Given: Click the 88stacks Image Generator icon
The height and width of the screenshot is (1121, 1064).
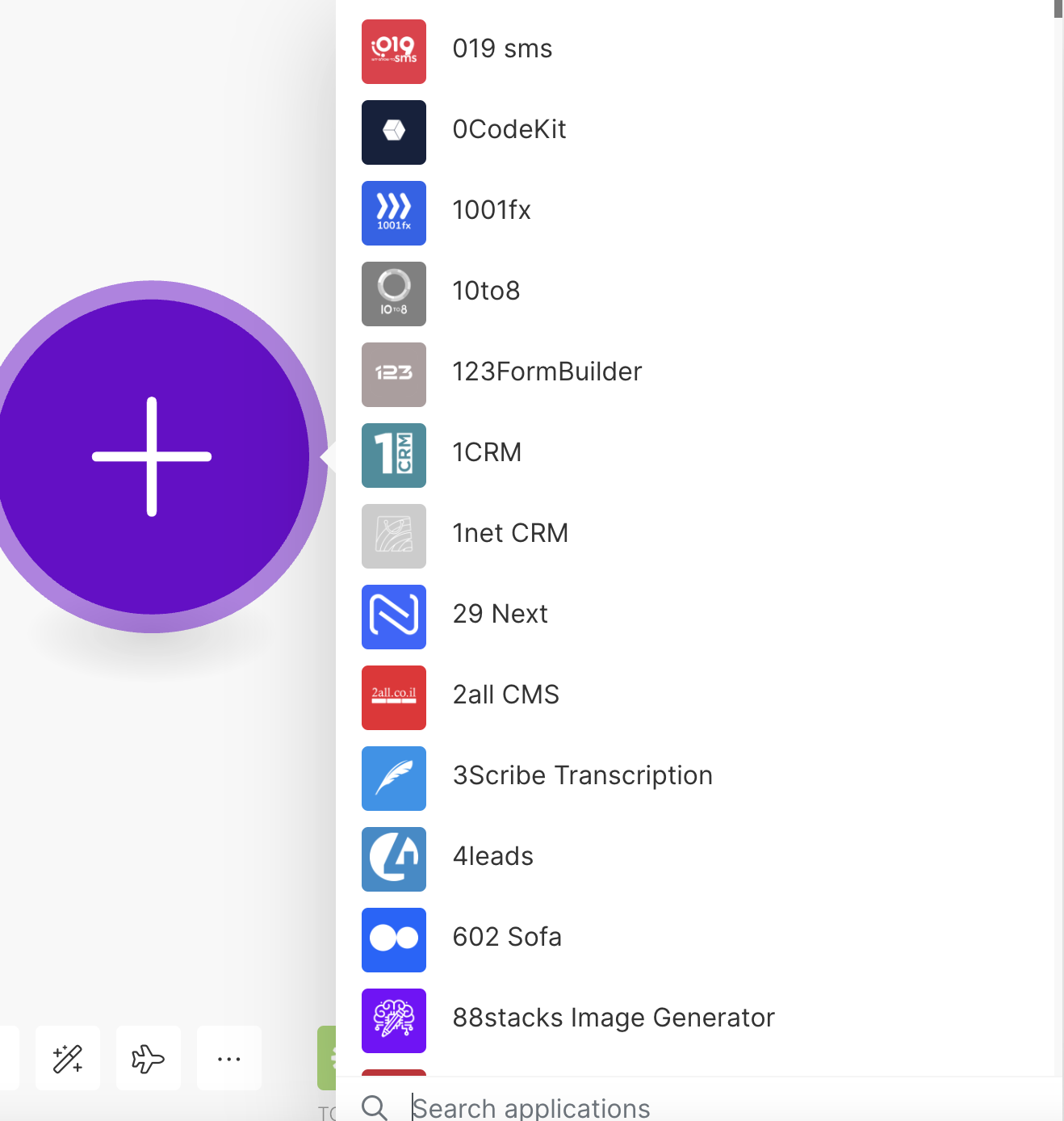Looking at the screenshot, I should tap(394, 1021).
